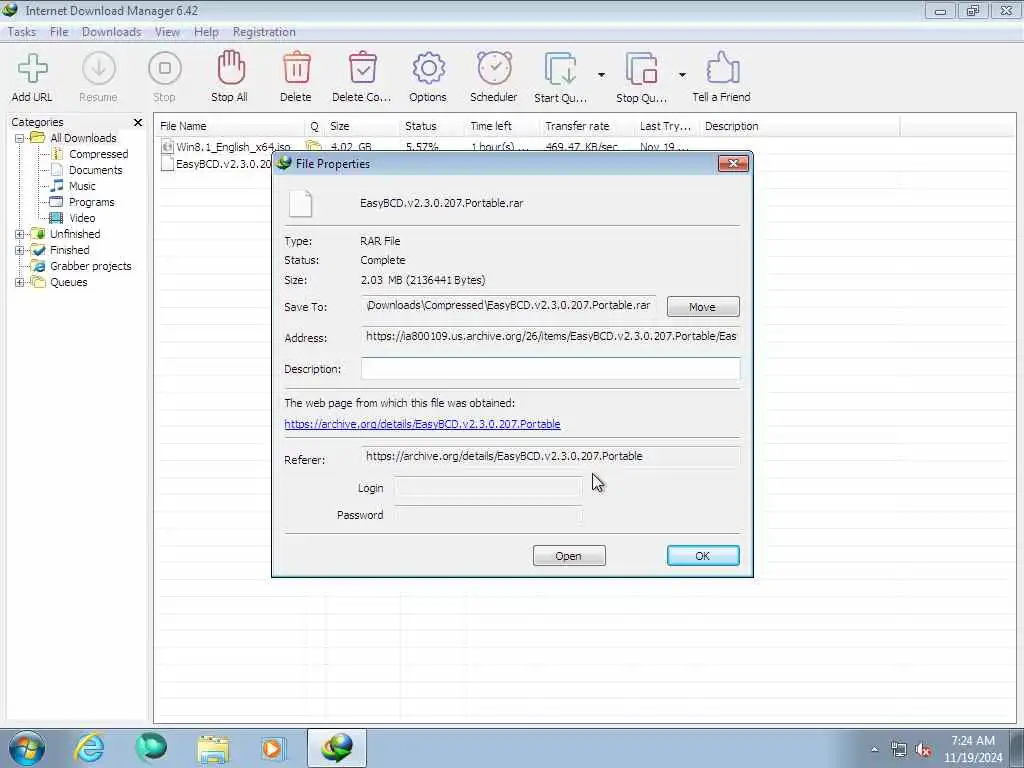Screen dimensions: 1024x768
Task: Click the Delete Completed toolbar icon
Action: [362, 69]
